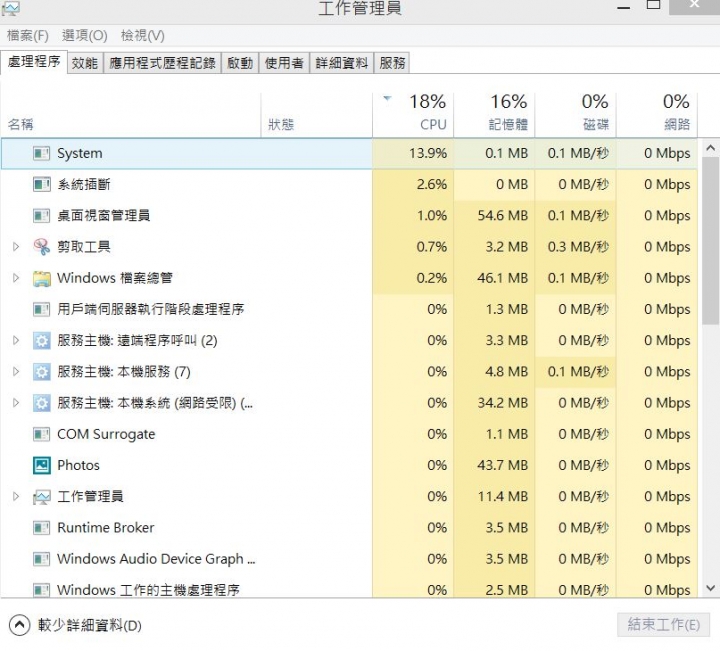The image size is (720, 651).
Task: Click the 服務主機: 本機系統 gear icon
Action: pyautogui.click(x=41, y=403)
